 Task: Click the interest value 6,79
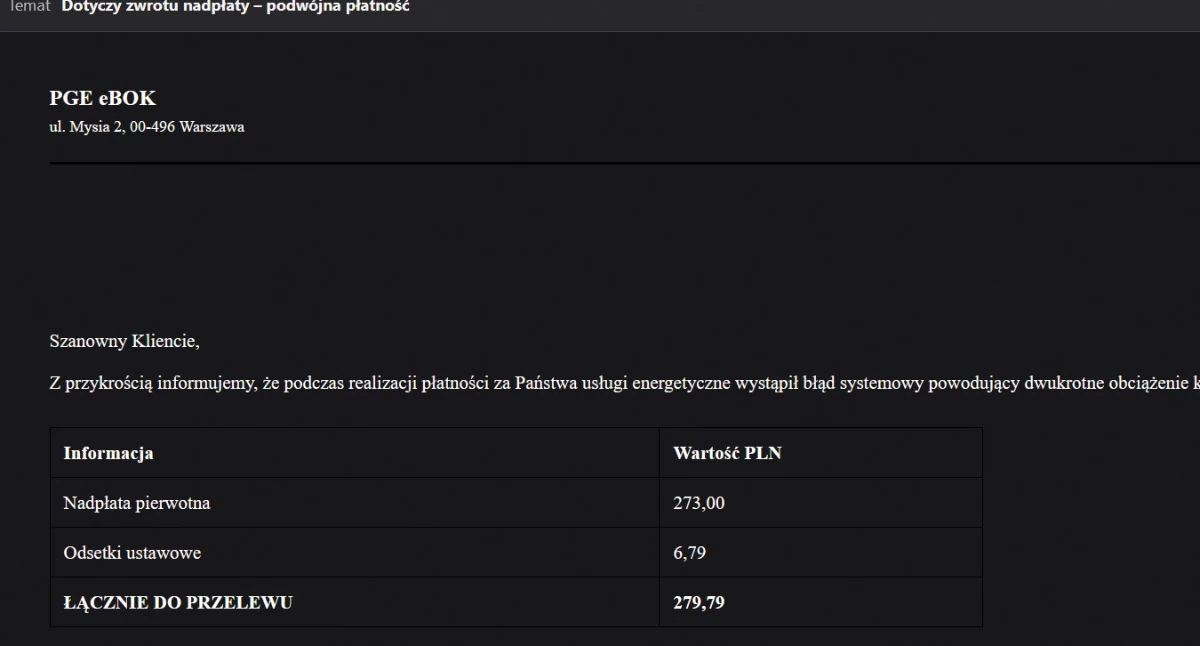point(690,552)
